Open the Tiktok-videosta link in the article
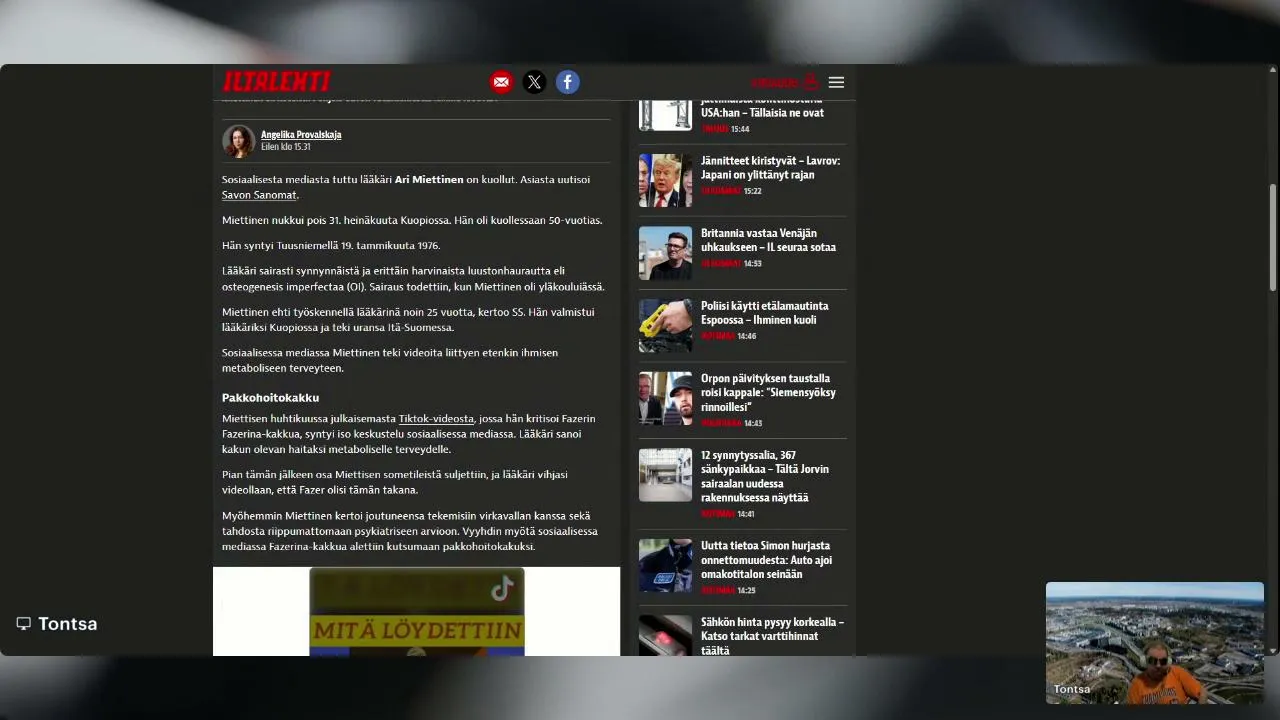 point(436,419)
